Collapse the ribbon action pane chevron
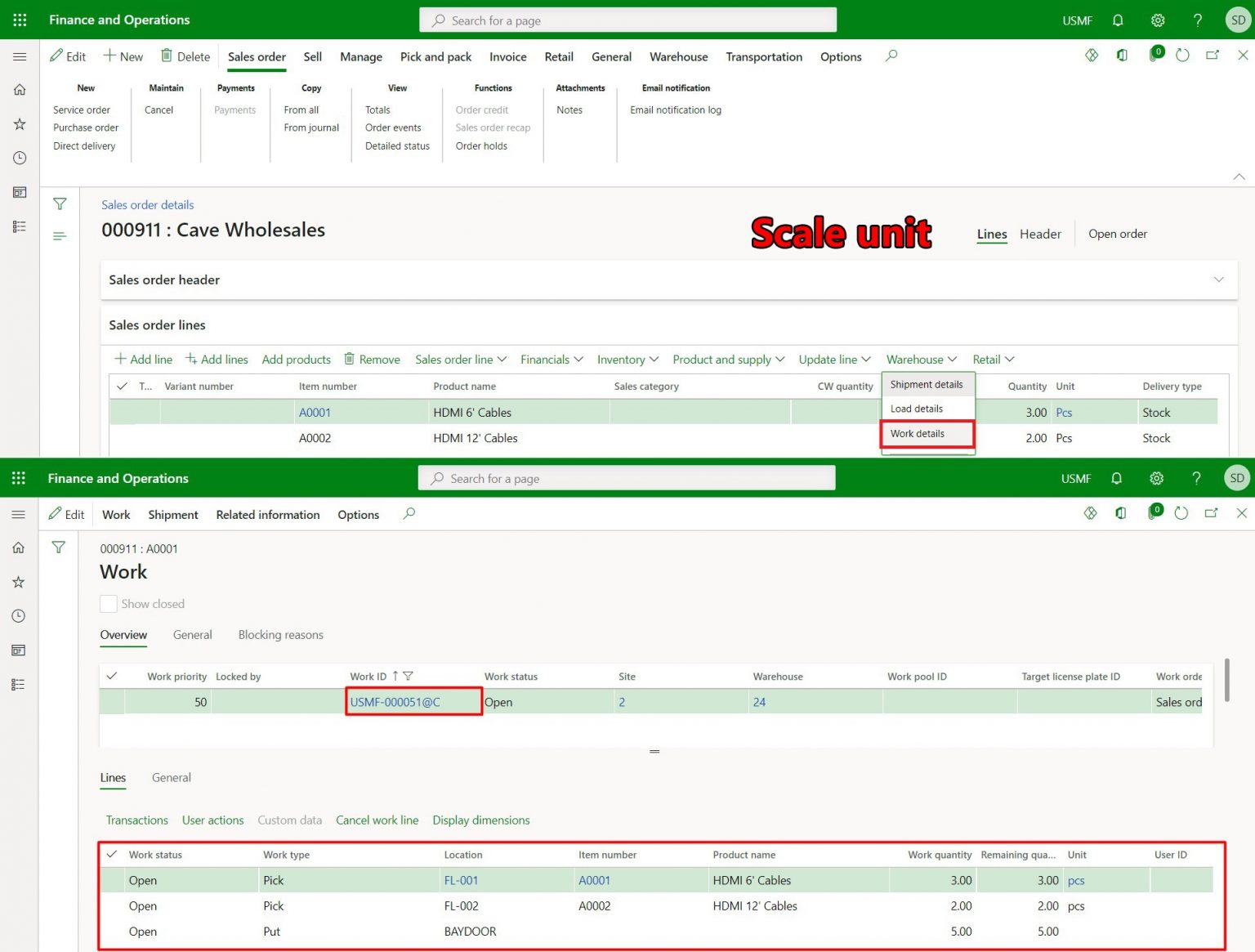Viewport: 1255px width, 952px height. [x=1239, y=177]
